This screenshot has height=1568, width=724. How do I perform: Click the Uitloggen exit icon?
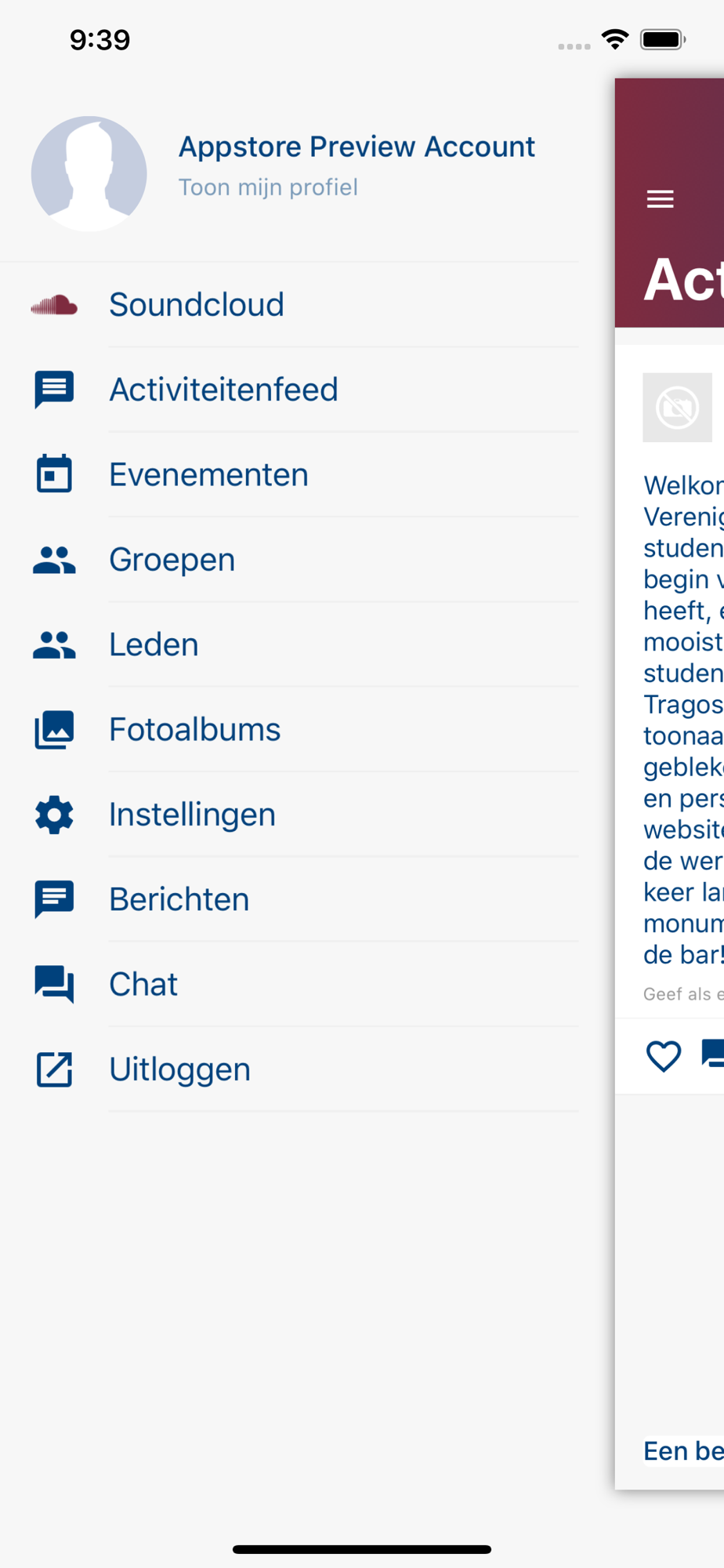point(54,1069)
